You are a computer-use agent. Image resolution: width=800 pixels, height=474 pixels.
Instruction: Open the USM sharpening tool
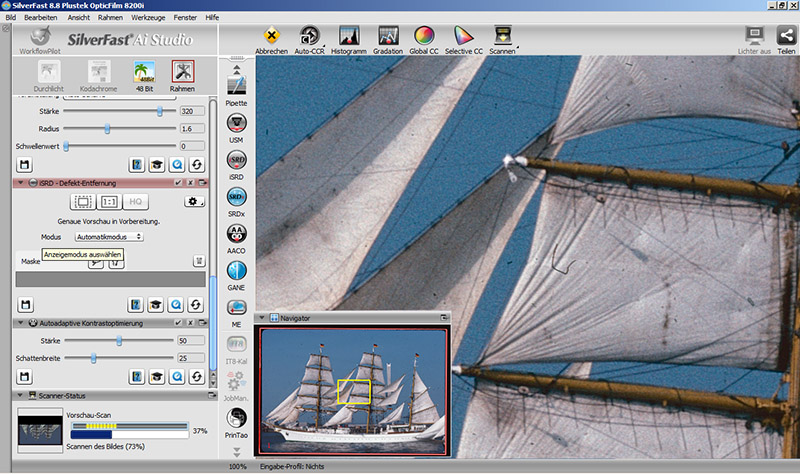click(236, 124)
